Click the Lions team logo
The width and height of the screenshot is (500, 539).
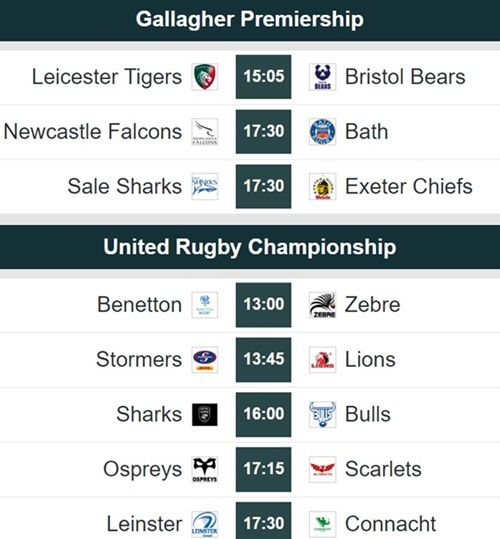[x=322, y=360]
